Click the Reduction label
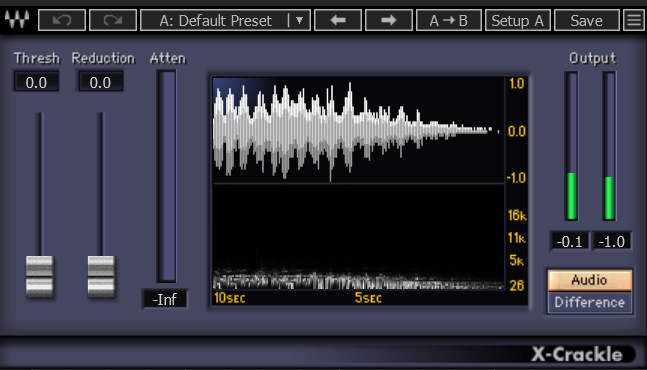 [x=103, y=58]
